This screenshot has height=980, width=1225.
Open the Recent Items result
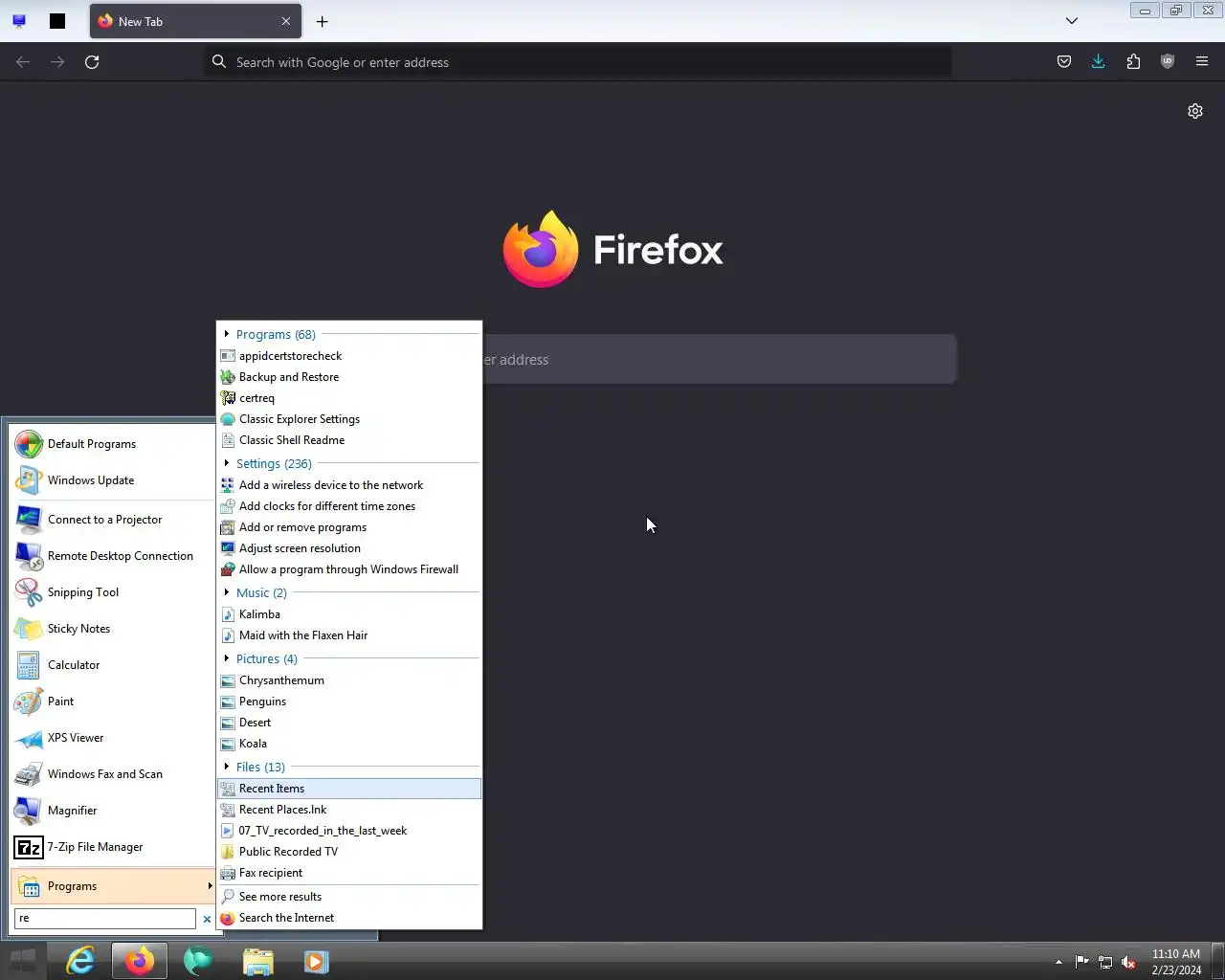click(349, 789)
